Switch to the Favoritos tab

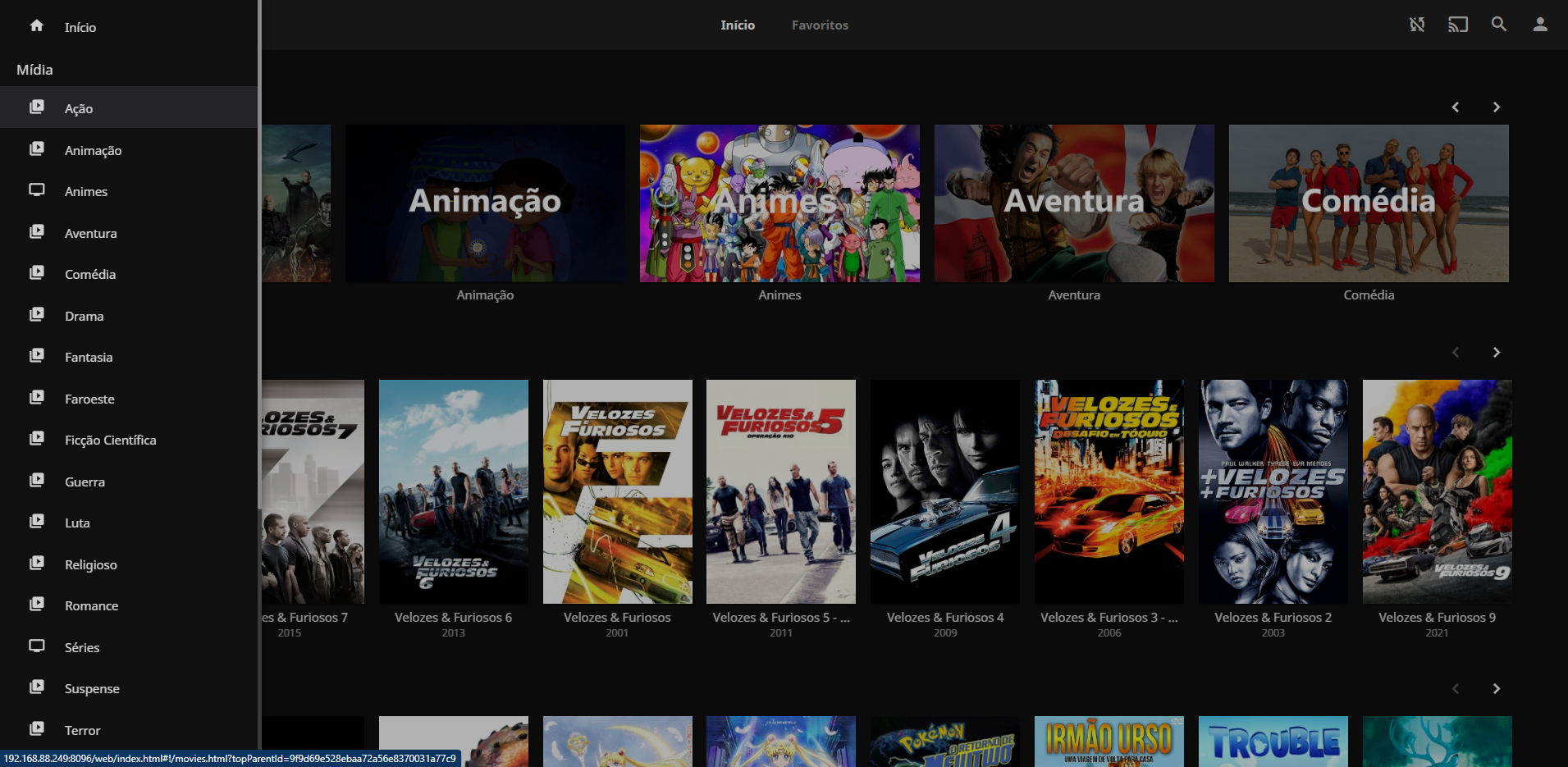[820, 25]
